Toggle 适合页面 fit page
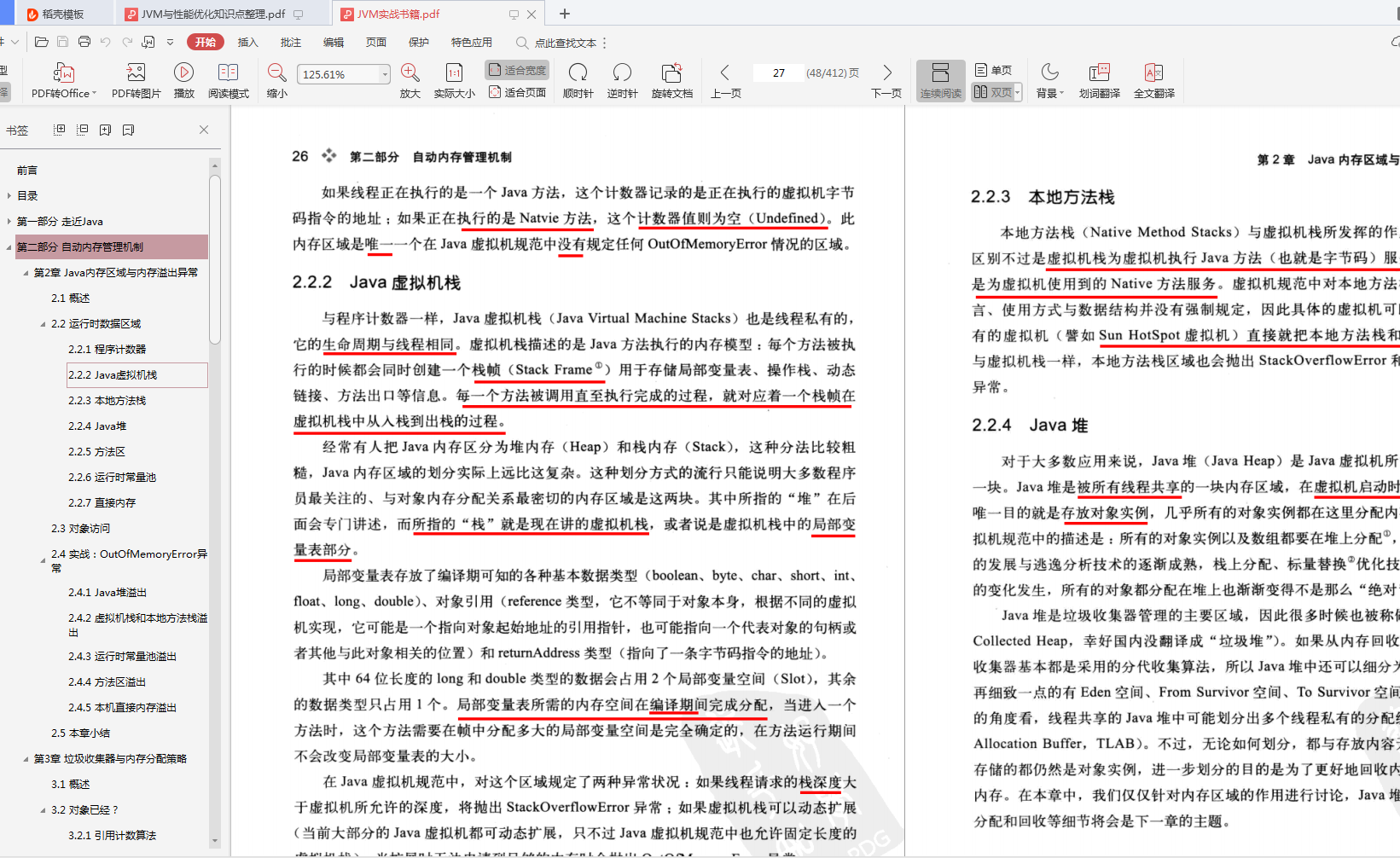The height and width of the screenshot is (858, 1400). 517,92
